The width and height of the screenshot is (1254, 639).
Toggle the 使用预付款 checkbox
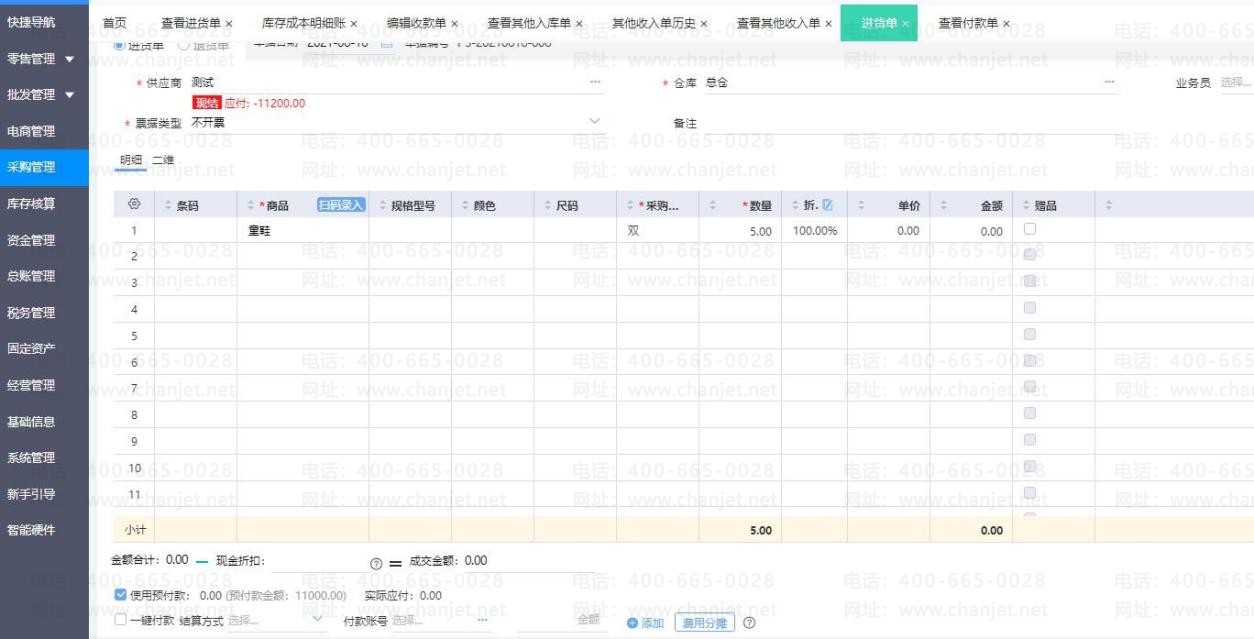point(121,596)
